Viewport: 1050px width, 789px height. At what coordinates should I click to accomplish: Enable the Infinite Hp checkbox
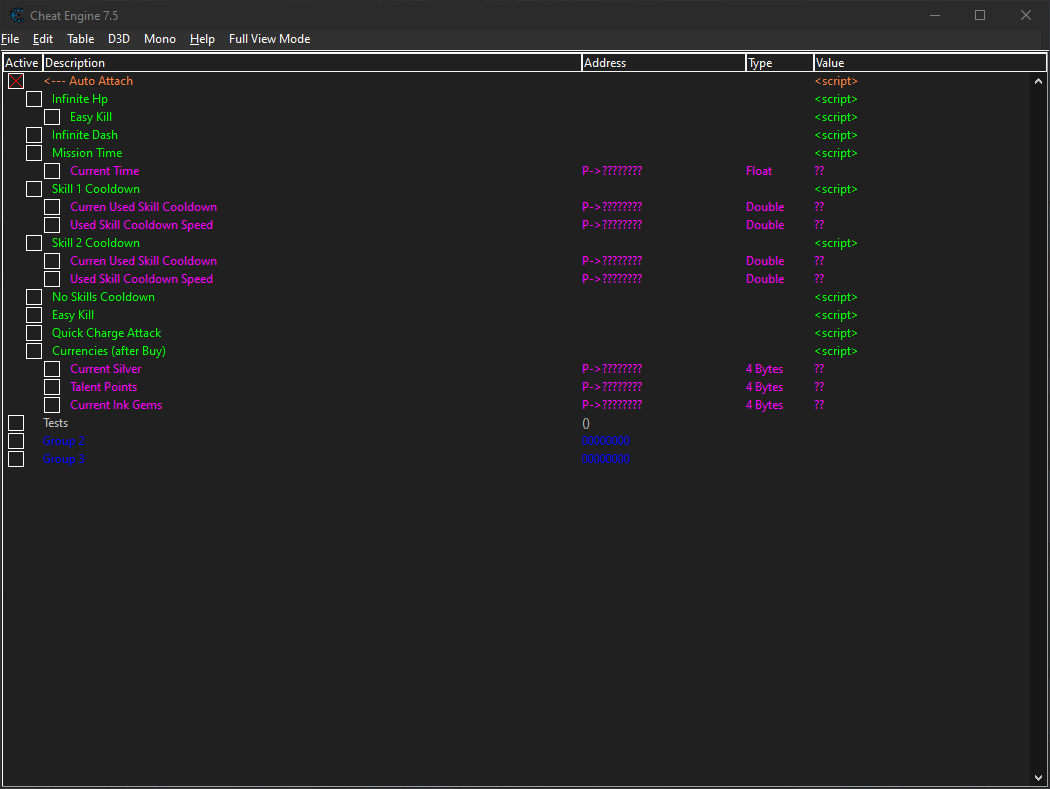coord(34,99)
